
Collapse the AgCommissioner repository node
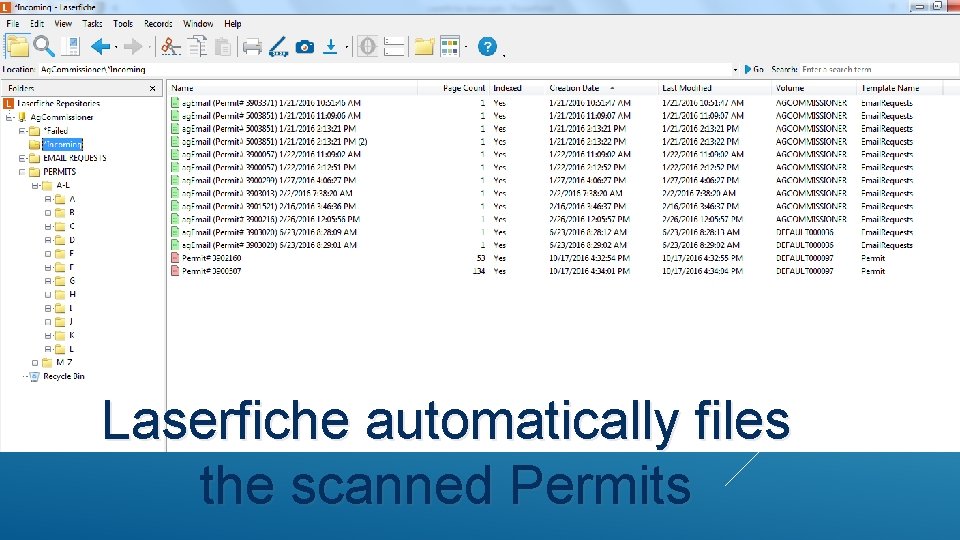9,117
